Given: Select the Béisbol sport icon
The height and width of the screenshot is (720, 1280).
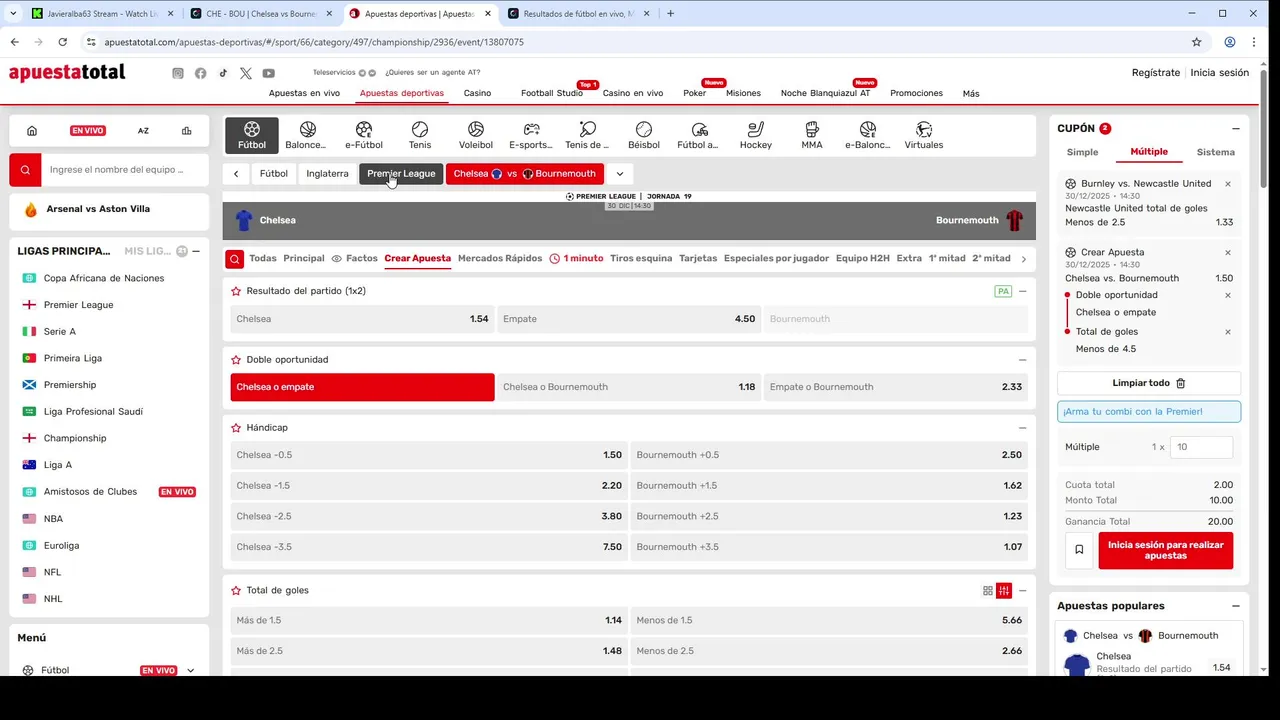Looking at the screenshot, I should pyautogui.click(x=644, y=135).
